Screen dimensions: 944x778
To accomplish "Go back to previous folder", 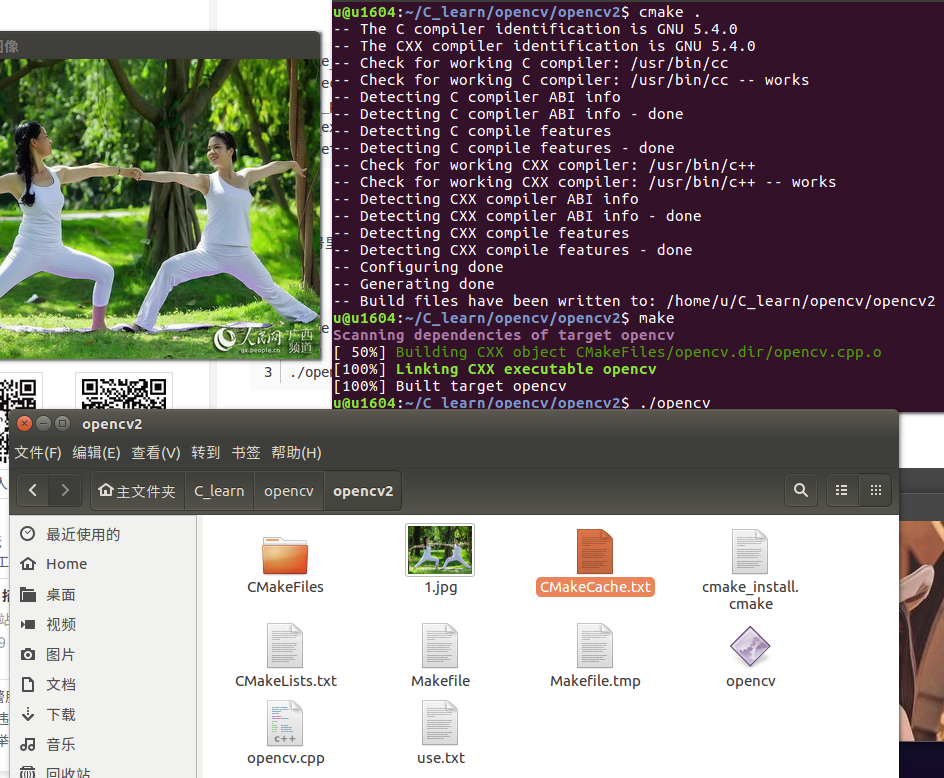I will 33,490.
